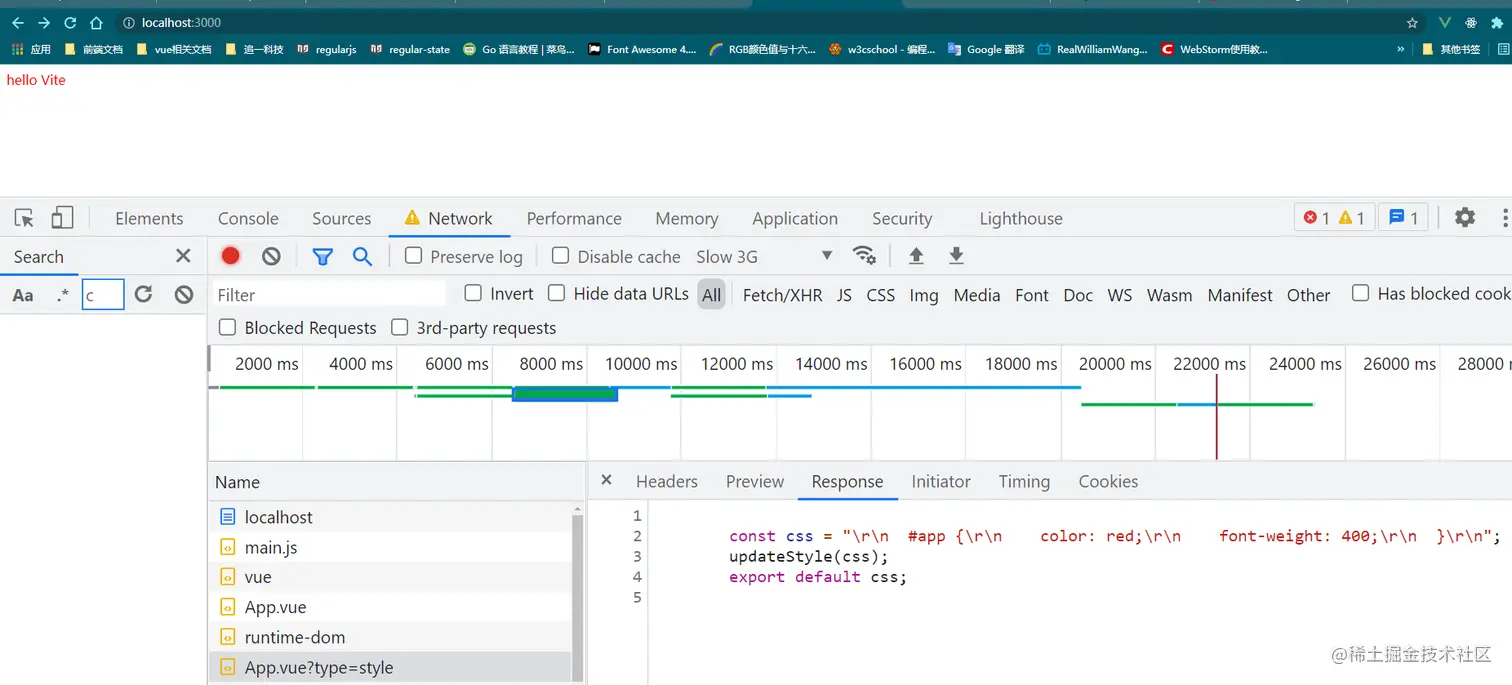
Task: Open Vue devtools extension icon
Action: coord(1445,22)
